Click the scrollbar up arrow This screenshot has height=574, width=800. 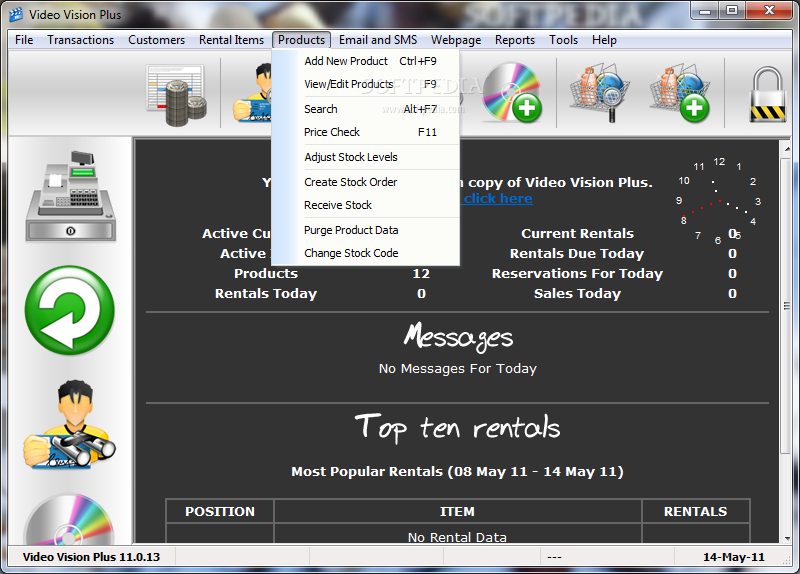[x=786, y=148]
